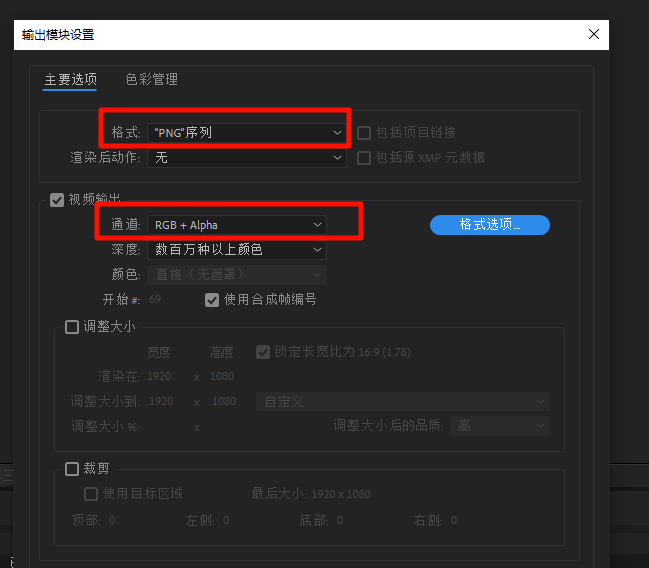Click the 渲染在 width 1920 text
Viewport: 649px width, 568px height.
[x=159, y=376]
